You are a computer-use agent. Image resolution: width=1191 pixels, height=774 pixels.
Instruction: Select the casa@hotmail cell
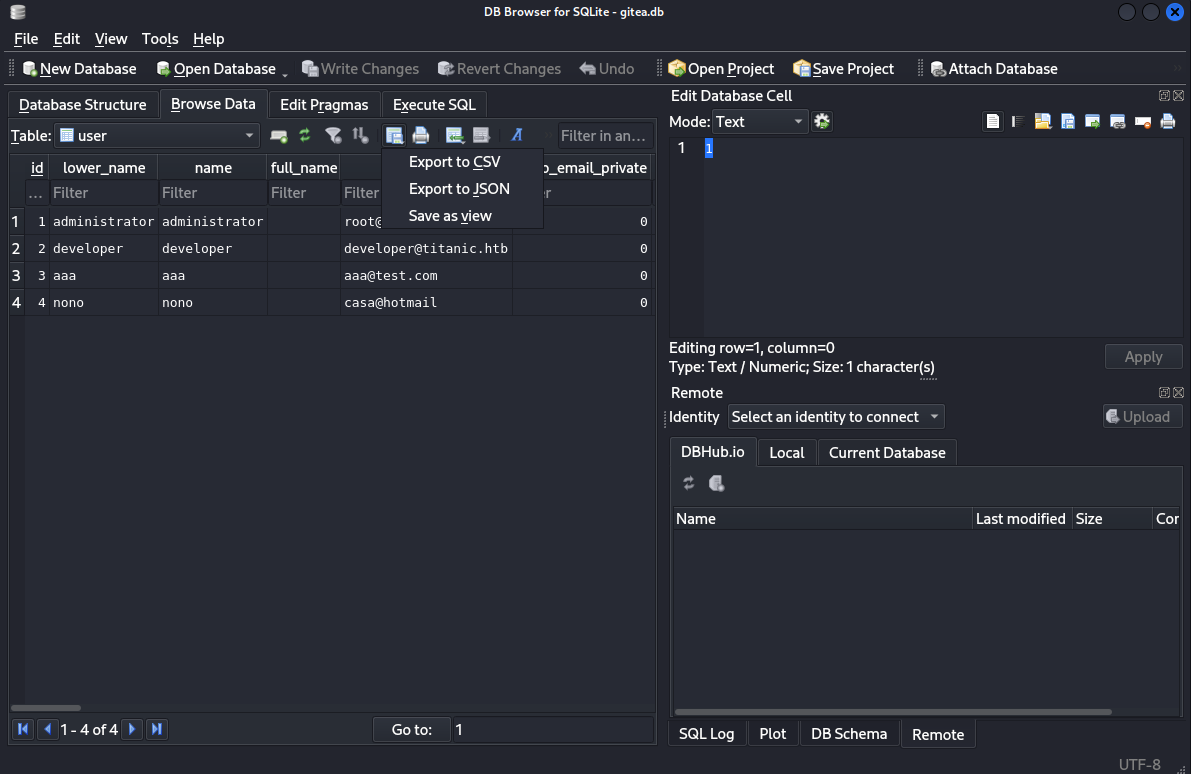click(426, 303)
